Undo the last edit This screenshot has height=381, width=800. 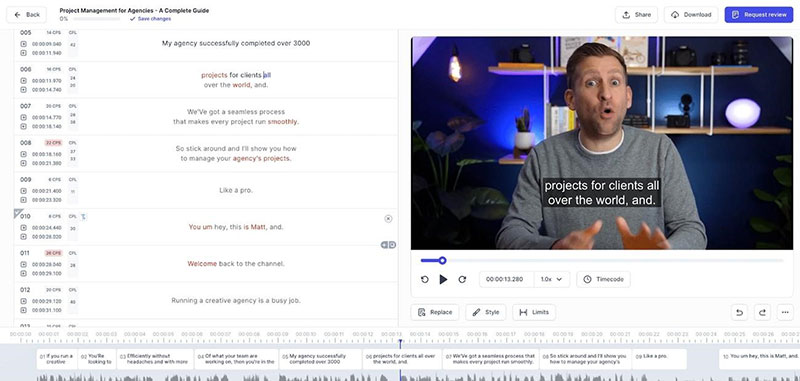[739, 312]
